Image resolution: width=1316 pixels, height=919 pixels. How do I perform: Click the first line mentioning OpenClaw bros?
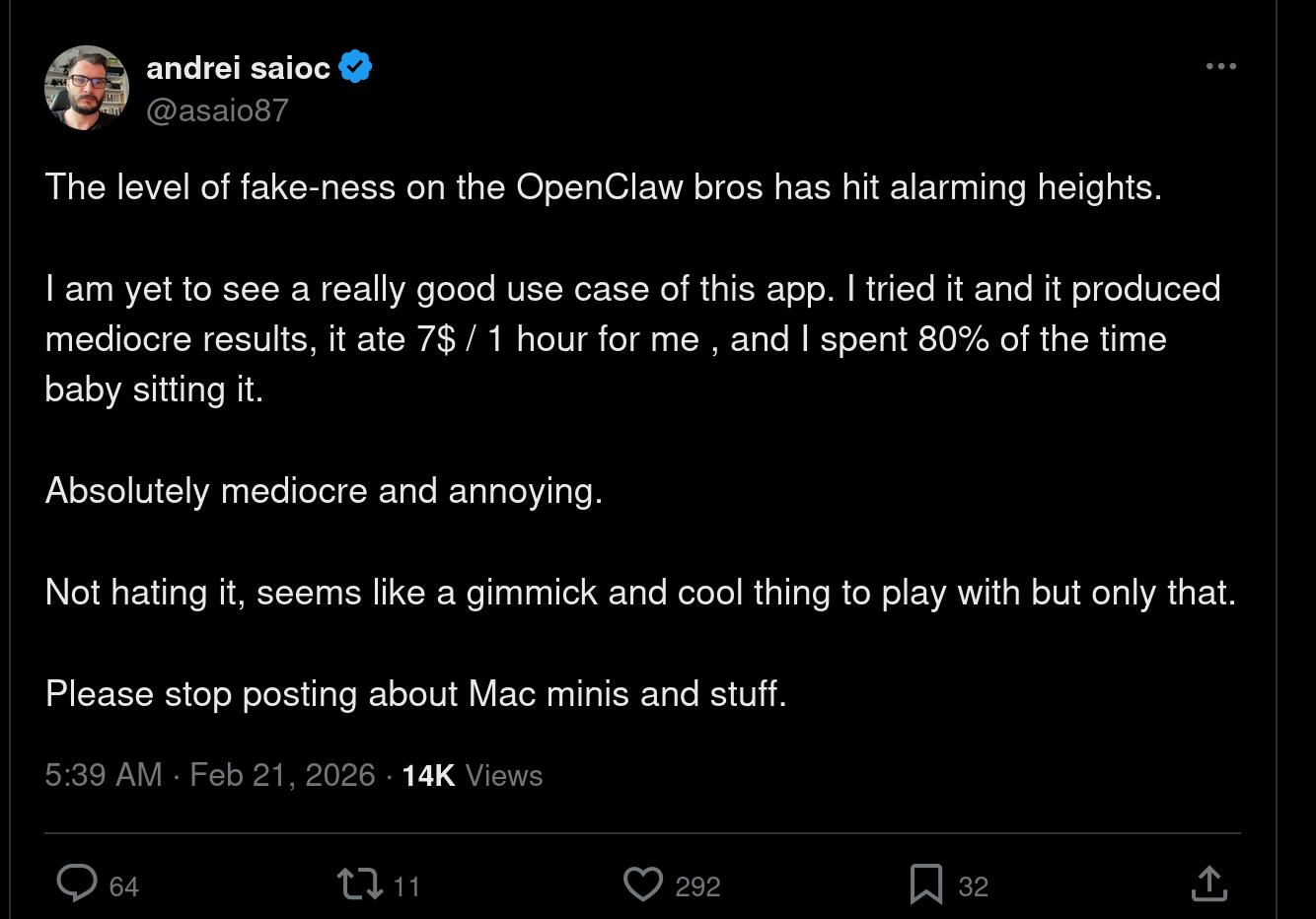(x=603, y=186)
